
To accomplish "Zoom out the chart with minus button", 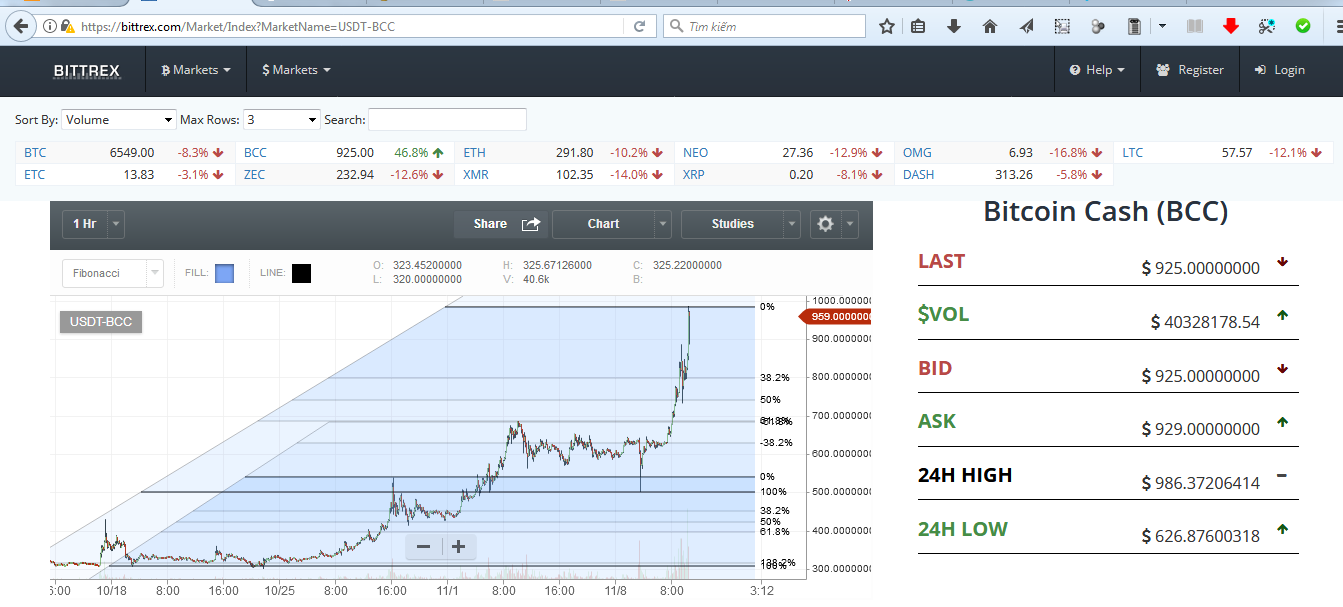I will (423, 546).
